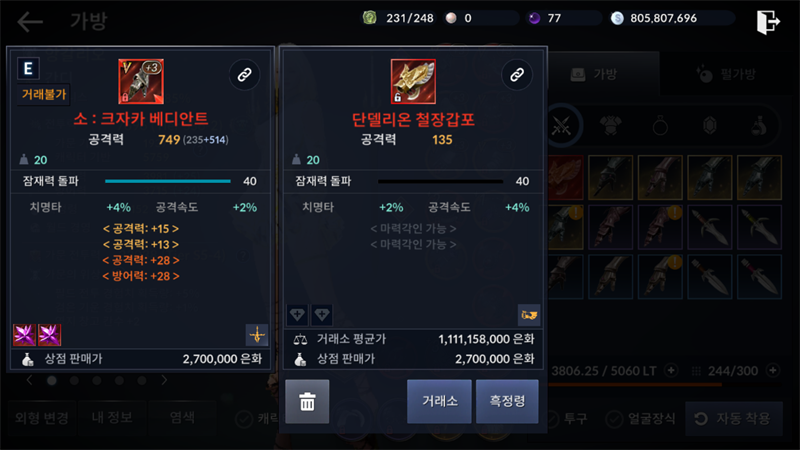This screenshot has width=800, height=450.
Task: Click the exit door icon at top right
Action: click(x=768, y=22)
